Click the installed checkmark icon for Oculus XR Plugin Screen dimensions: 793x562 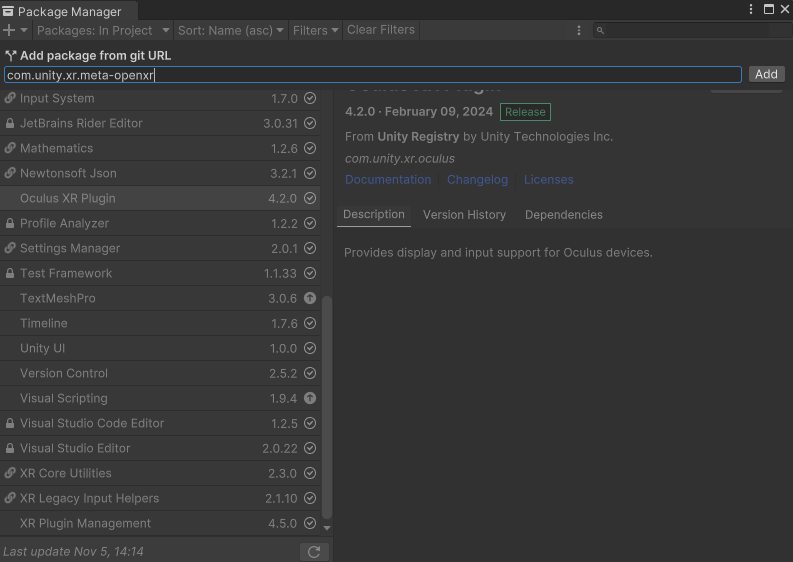coord(310,198)
